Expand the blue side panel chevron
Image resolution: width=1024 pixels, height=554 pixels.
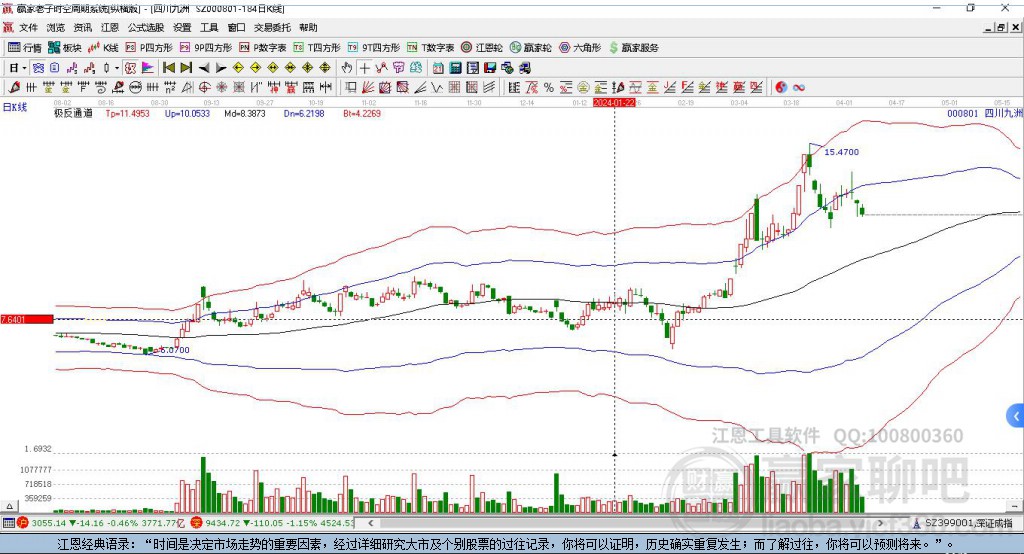1016,416
